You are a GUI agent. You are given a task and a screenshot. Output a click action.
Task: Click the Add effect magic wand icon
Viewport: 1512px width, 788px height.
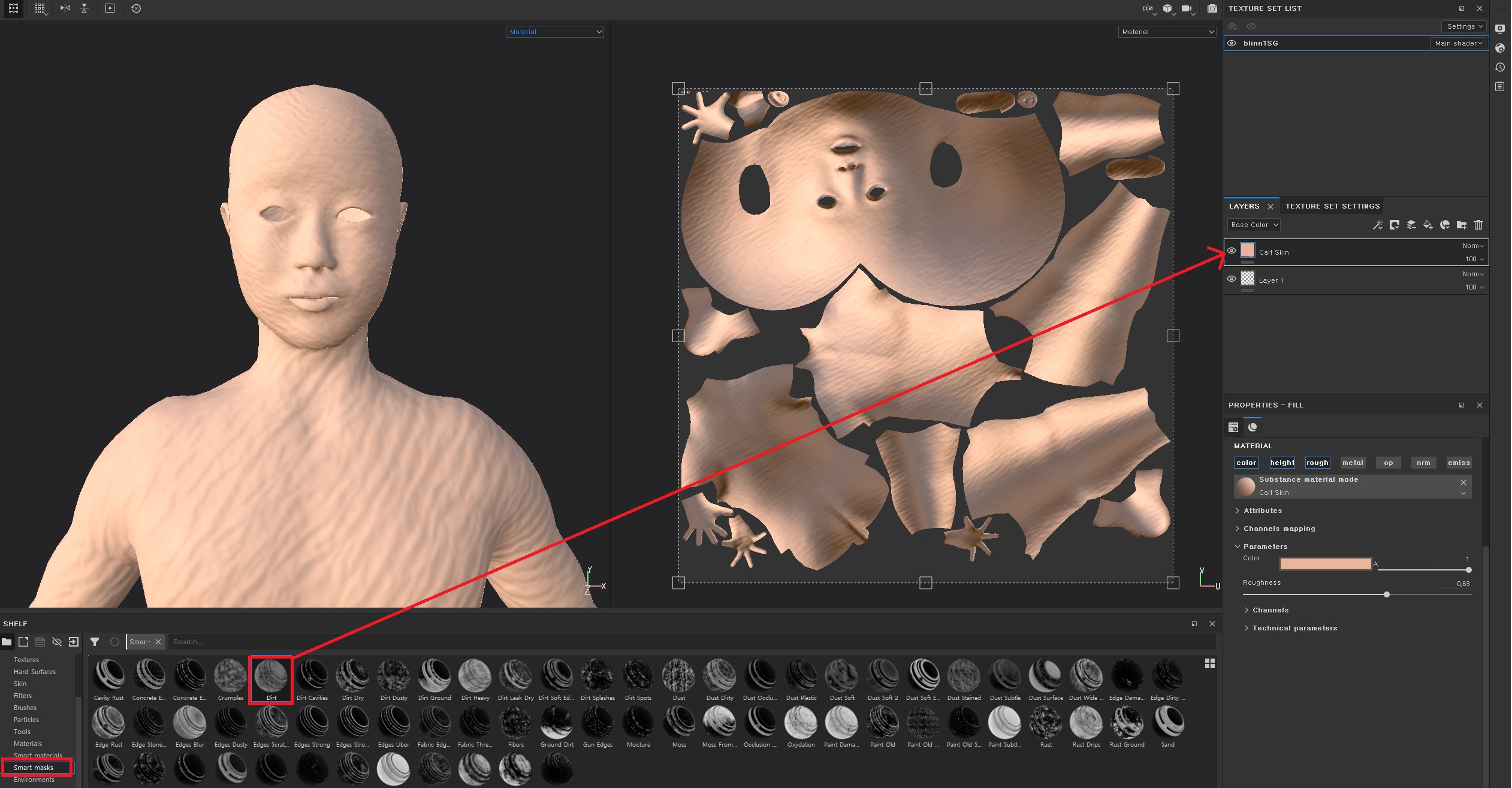point(1378,225)
